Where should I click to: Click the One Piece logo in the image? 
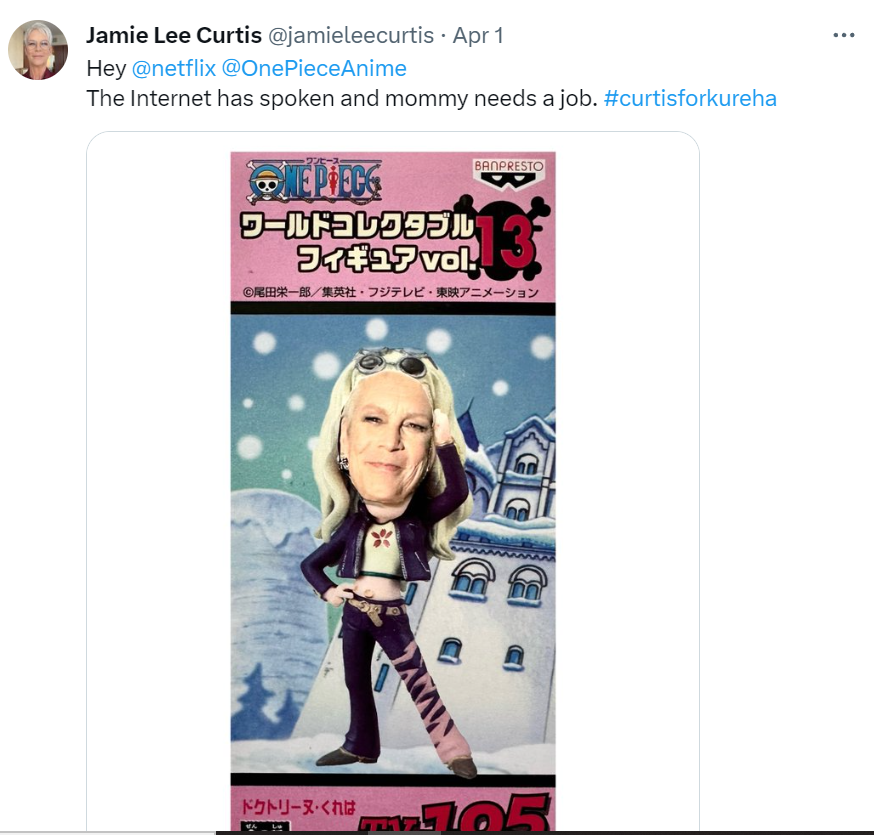tap(315, 181)
